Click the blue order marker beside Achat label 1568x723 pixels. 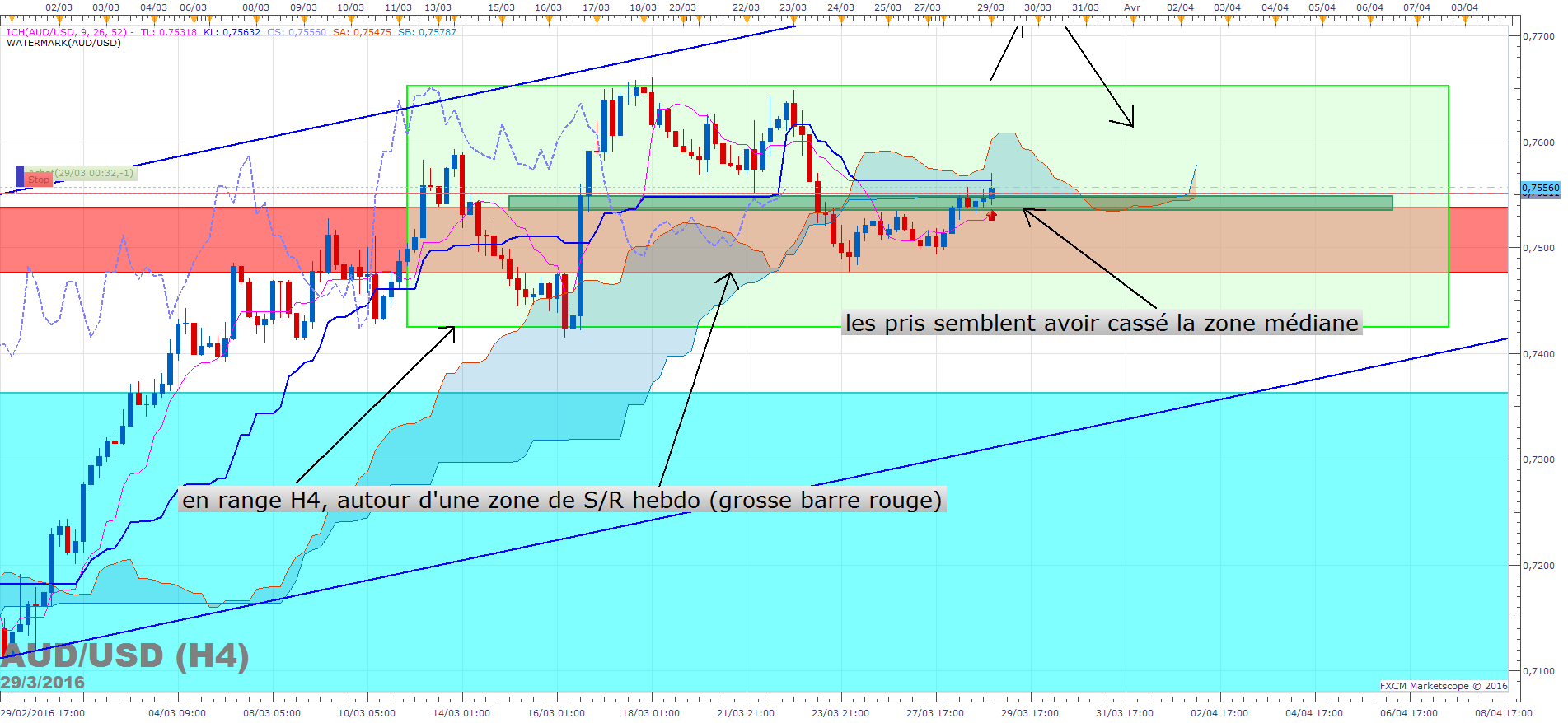tap(20, 175)
